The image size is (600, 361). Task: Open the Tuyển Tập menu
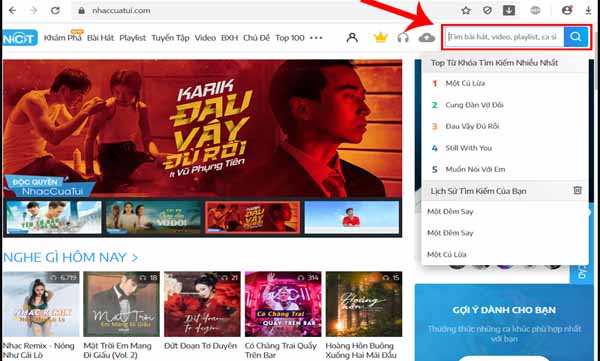pos(170,38)
